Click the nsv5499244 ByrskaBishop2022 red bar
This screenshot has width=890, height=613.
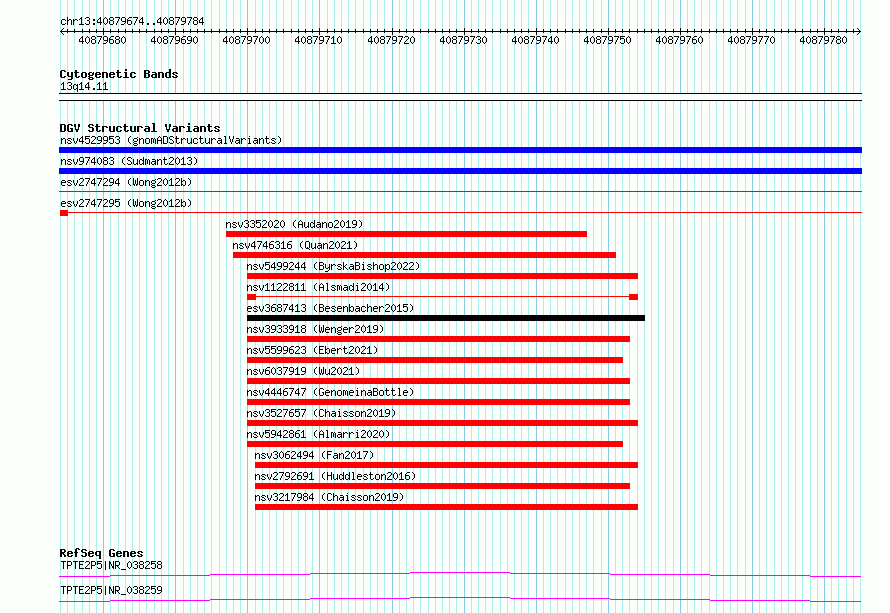tap(443, 276)
